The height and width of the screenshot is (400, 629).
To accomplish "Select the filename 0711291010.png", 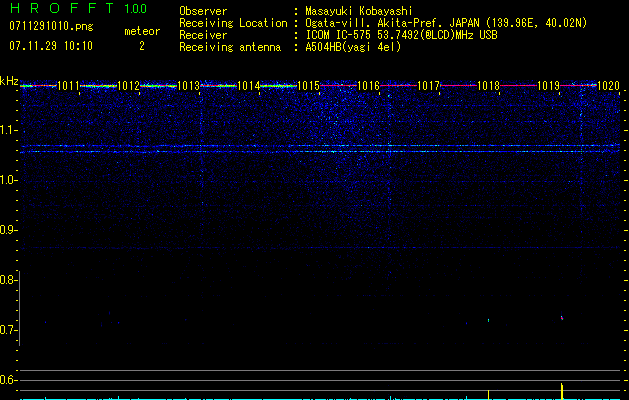I will click(x=51, y=26).
